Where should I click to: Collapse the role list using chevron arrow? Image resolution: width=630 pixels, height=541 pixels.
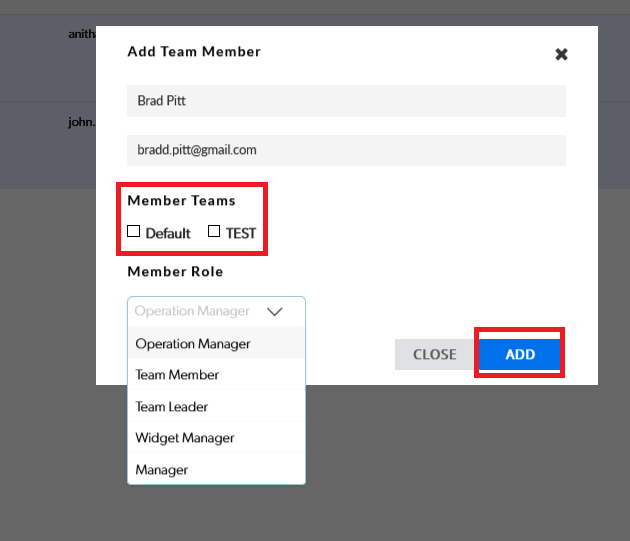[276, 311]
